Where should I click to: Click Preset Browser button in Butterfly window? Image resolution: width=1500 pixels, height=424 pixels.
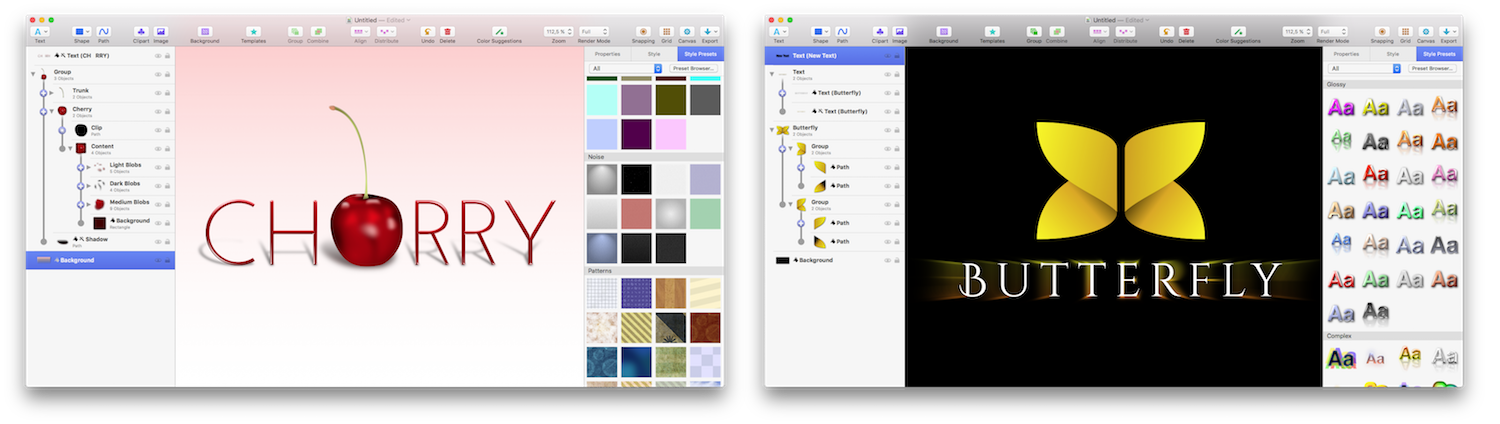point(1433,68)
